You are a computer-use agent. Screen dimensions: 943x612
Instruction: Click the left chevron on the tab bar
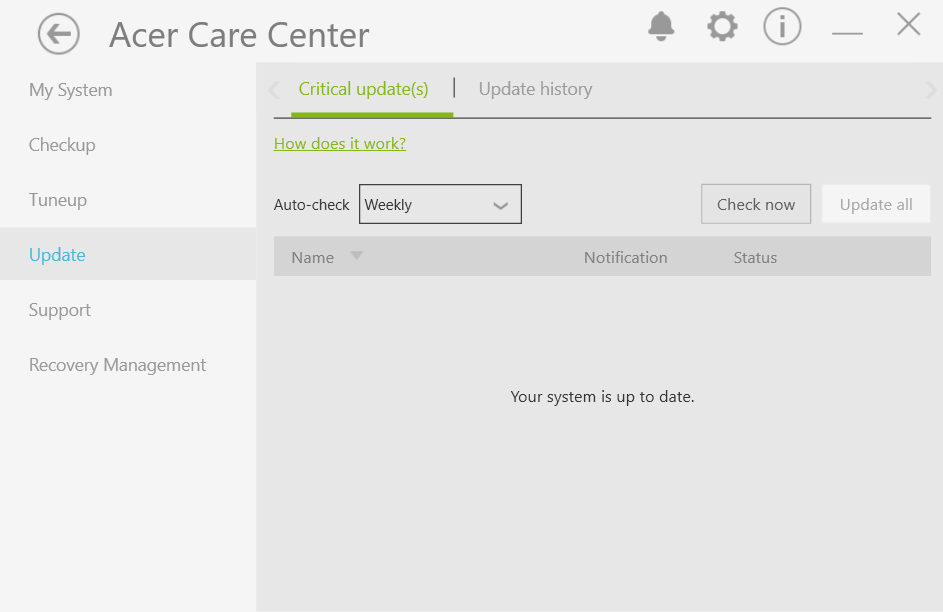(273, 88)
